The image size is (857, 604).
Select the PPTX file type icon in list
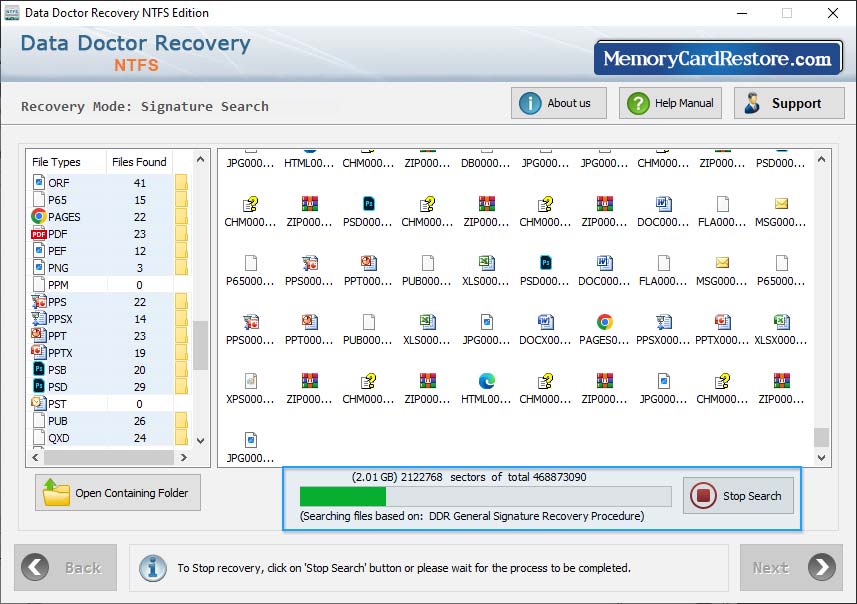pyautogui.click(x=39, y=352)
